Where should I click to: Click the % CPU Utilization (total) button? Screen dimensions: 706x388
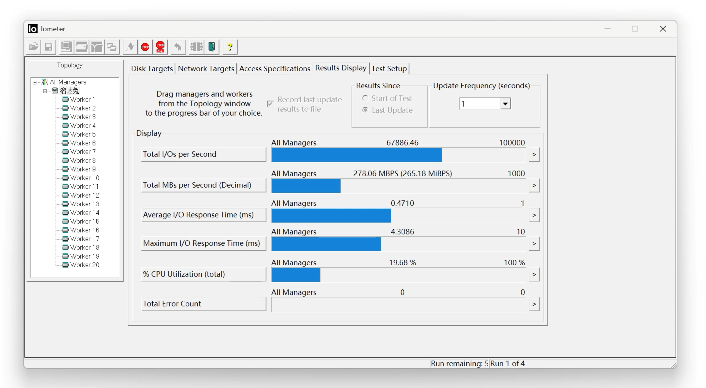tap(204, 274)
